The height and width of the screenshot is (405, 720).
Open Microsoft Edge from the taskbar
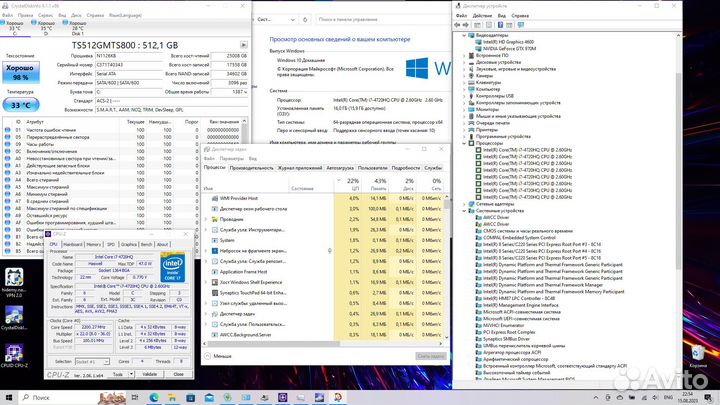click(x=154, y=398)
